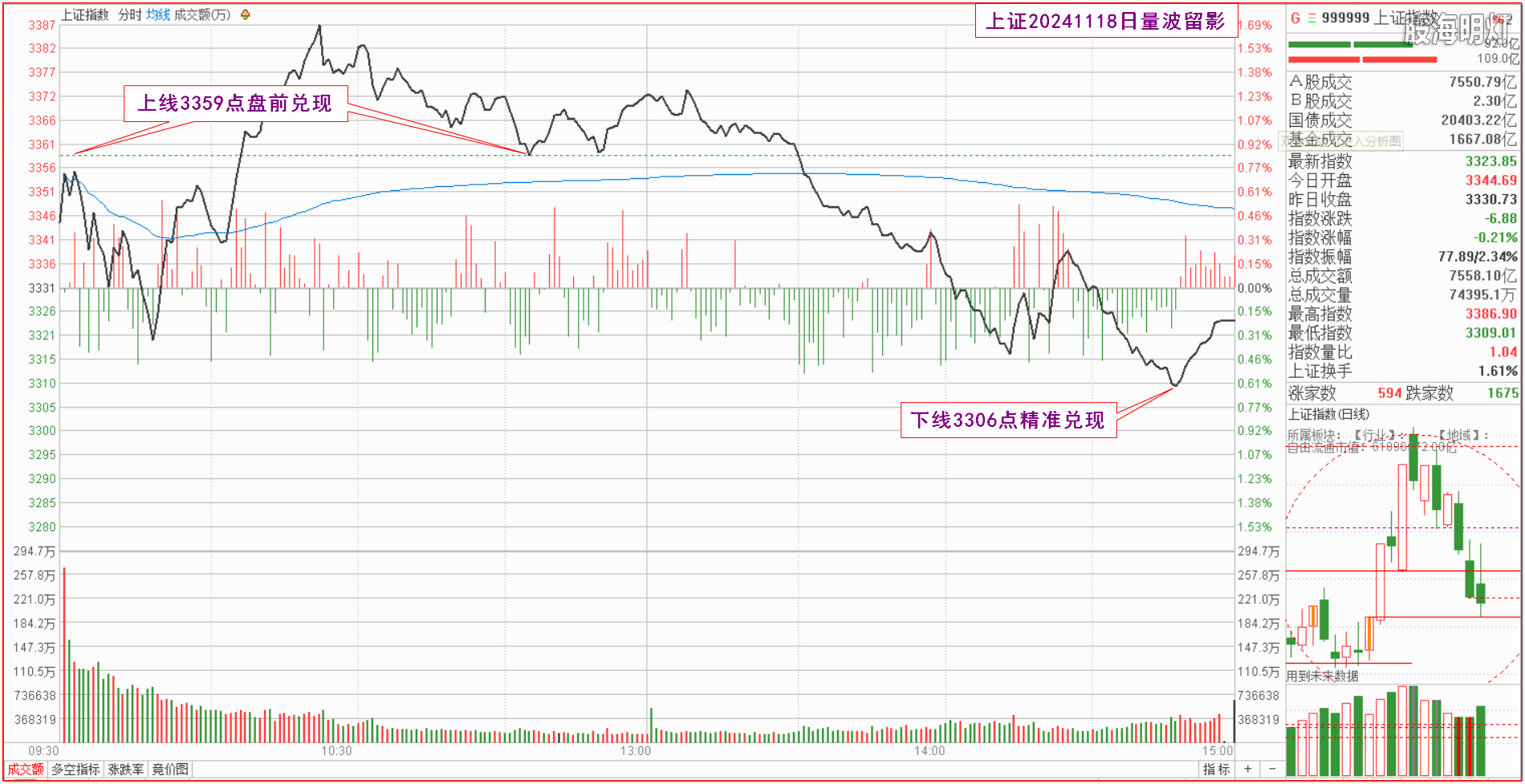Click the 上证换手 1.61% row
The image size is (1525, 784).
coord(1402,372)
